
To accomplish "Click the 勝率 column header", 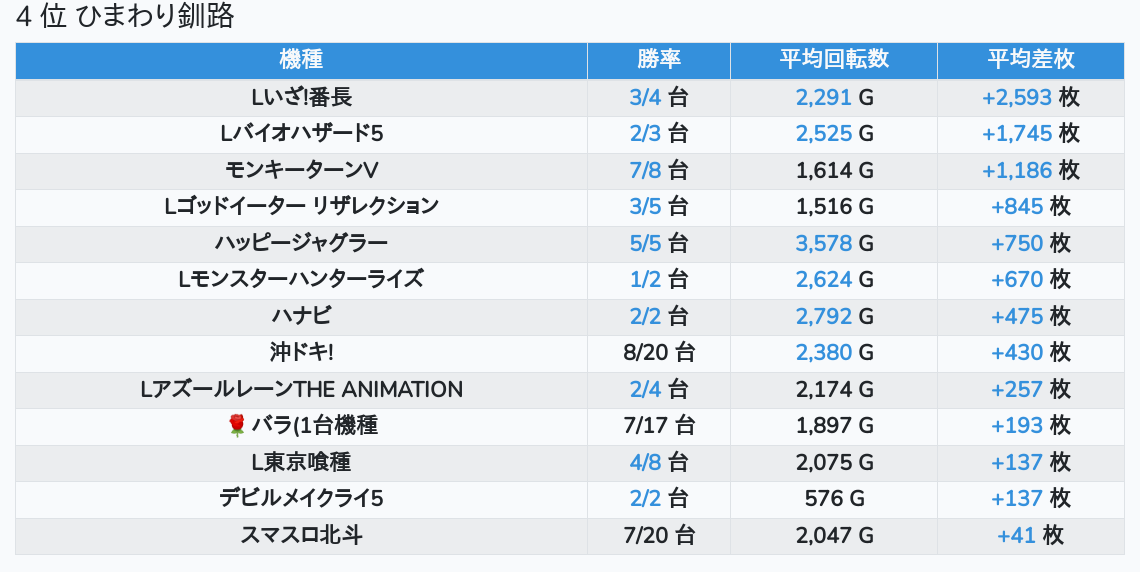I will click(x=658, y=60).
